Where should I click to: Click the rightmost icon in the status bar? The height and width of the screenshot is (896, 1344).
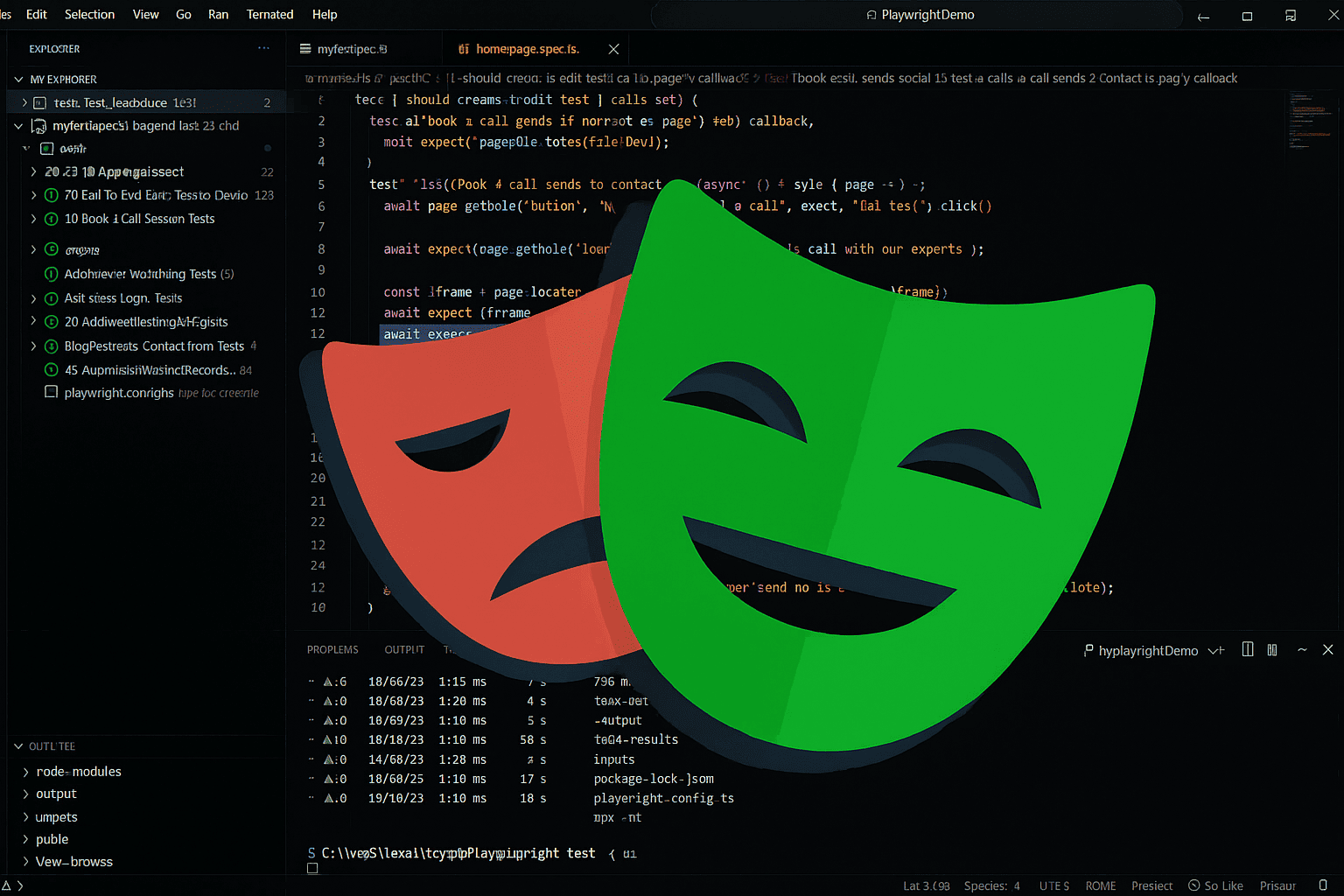pyautogui.click(x=1323, y=885)
